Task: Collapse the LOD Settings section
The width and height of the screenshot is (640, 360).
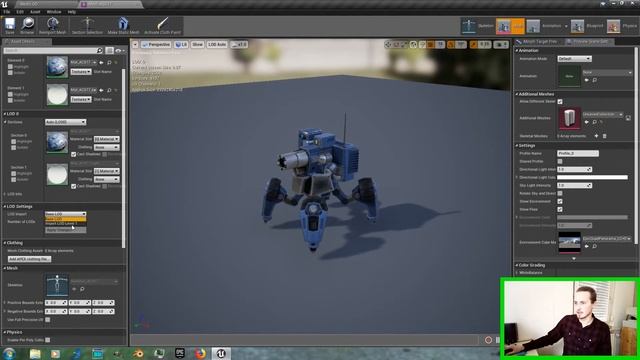Action: [x=5, y=207]
